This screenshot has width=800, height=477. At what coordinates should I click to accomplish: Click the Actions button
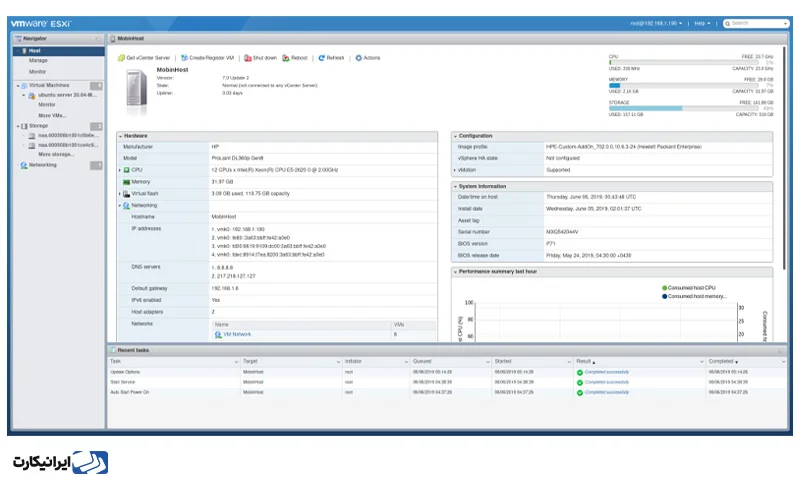368,58
